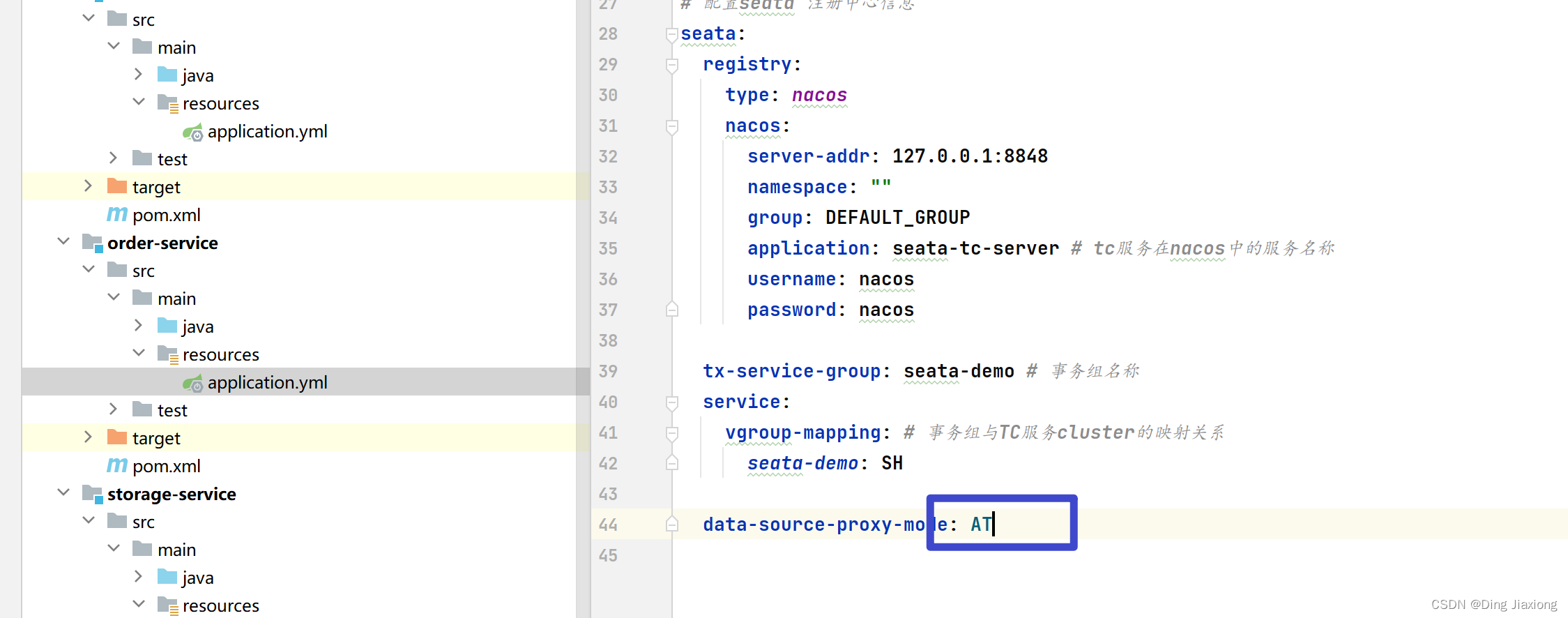Click the fold end marker at line 44
The width and height of the screenshot is (1568, 618).
(672, 524)
